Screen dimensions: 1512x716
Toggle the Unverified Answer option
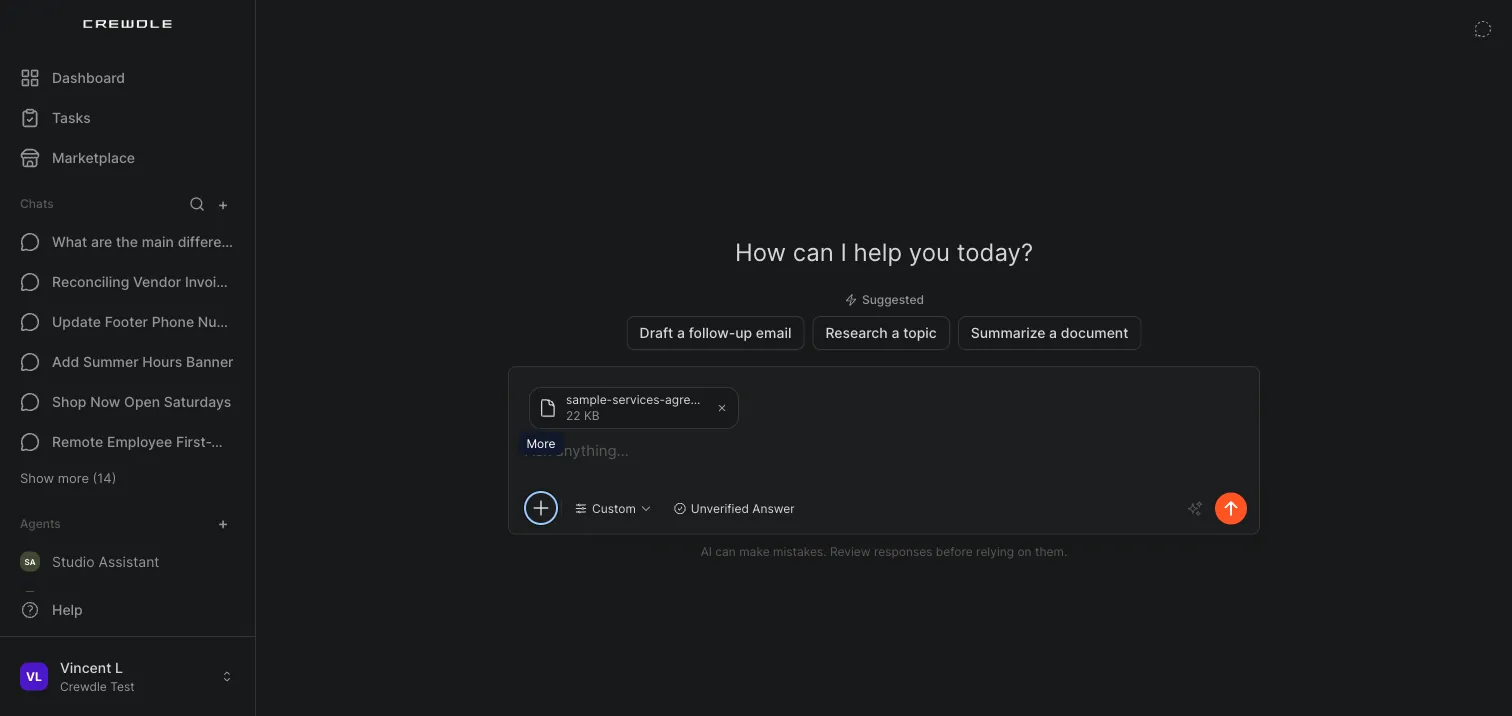[734, 509]
